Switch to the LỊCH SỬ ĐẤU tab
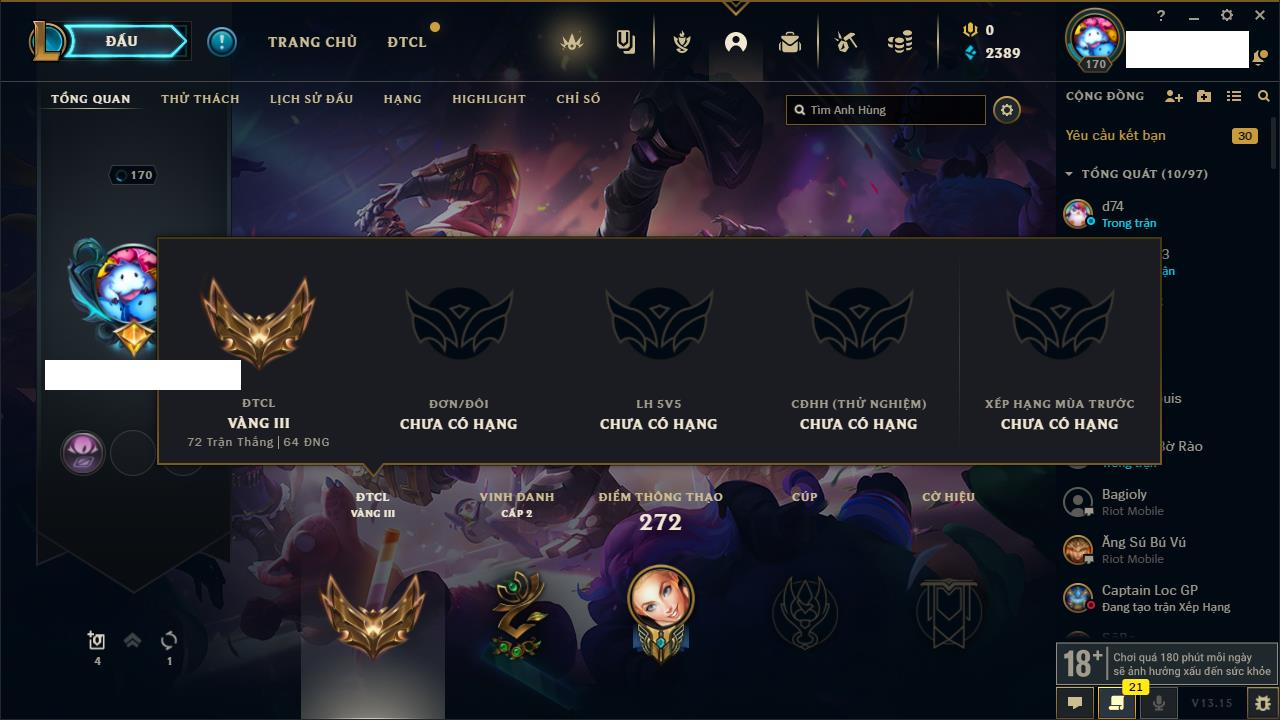This screenshot has width=1280, height=720. [311, 99]
